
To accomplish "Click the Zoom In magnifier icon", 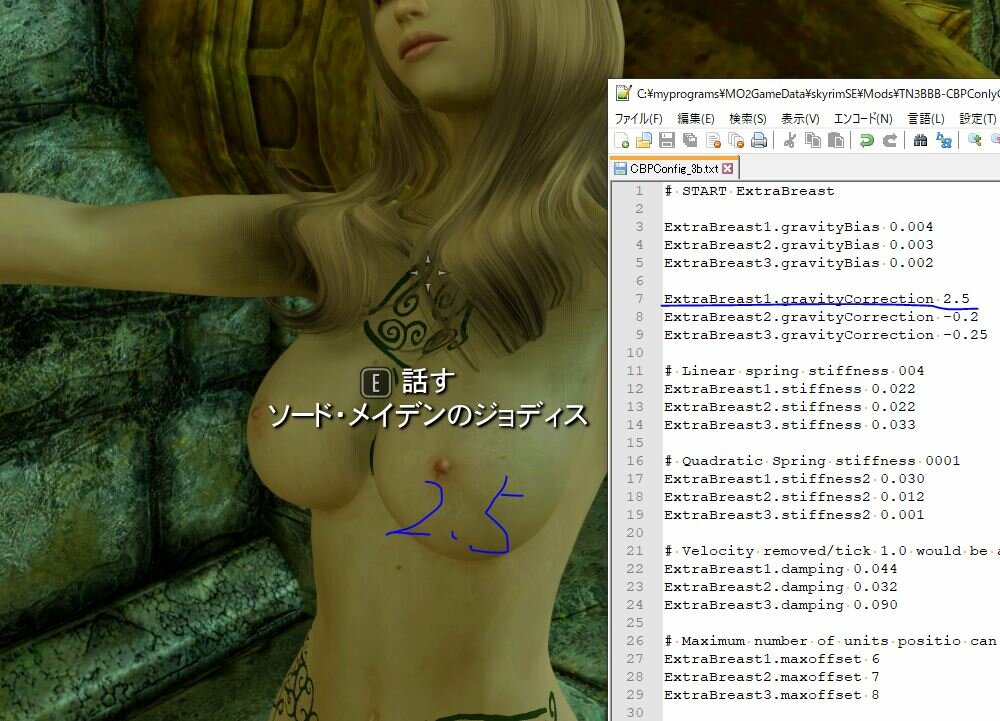I will pyautogui.click(x=974, y=140).
